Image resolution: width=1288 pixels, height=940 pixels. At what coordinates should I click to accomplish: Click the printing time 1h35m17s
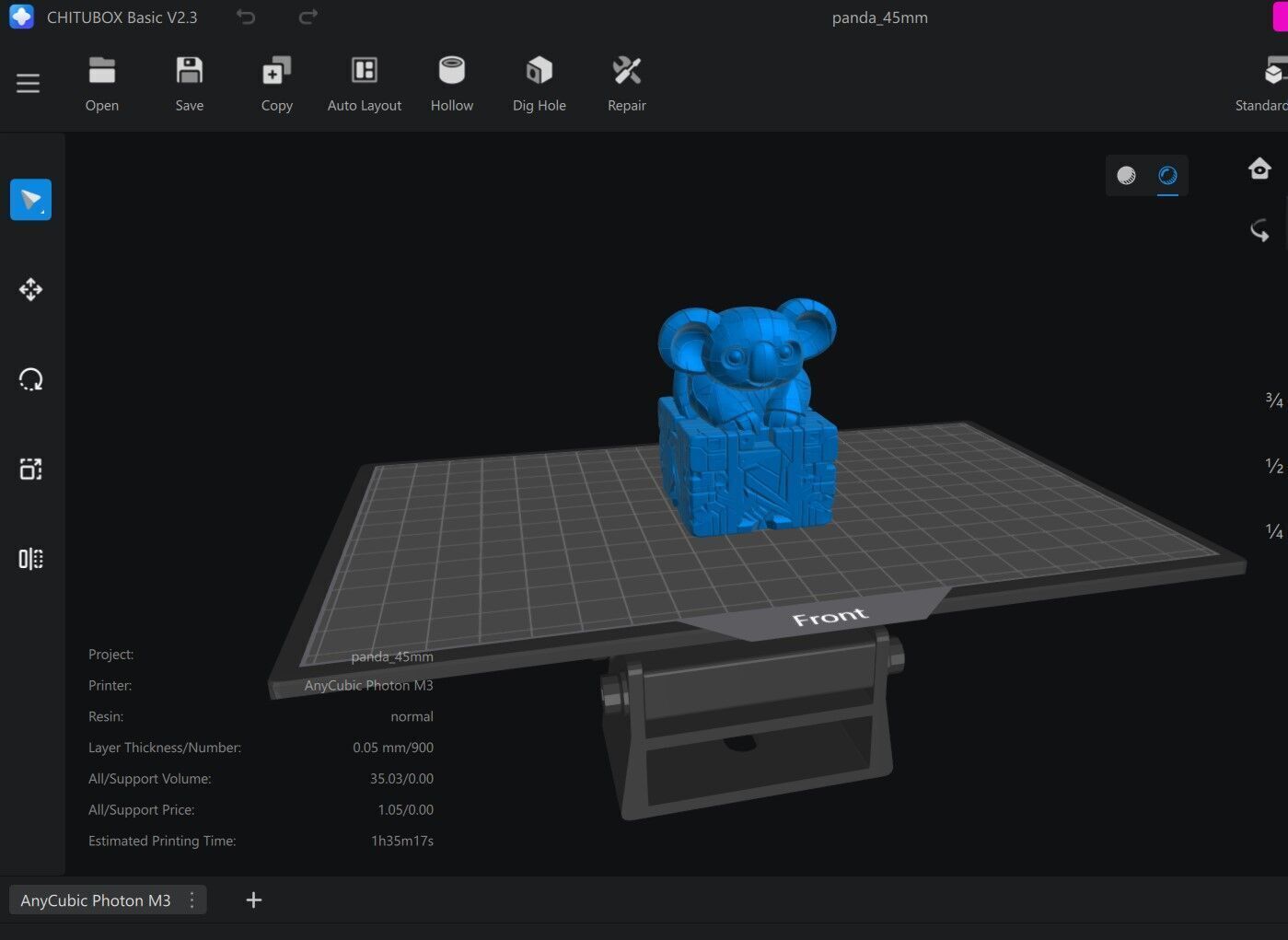pyautogui.click(x=402, y=841)
